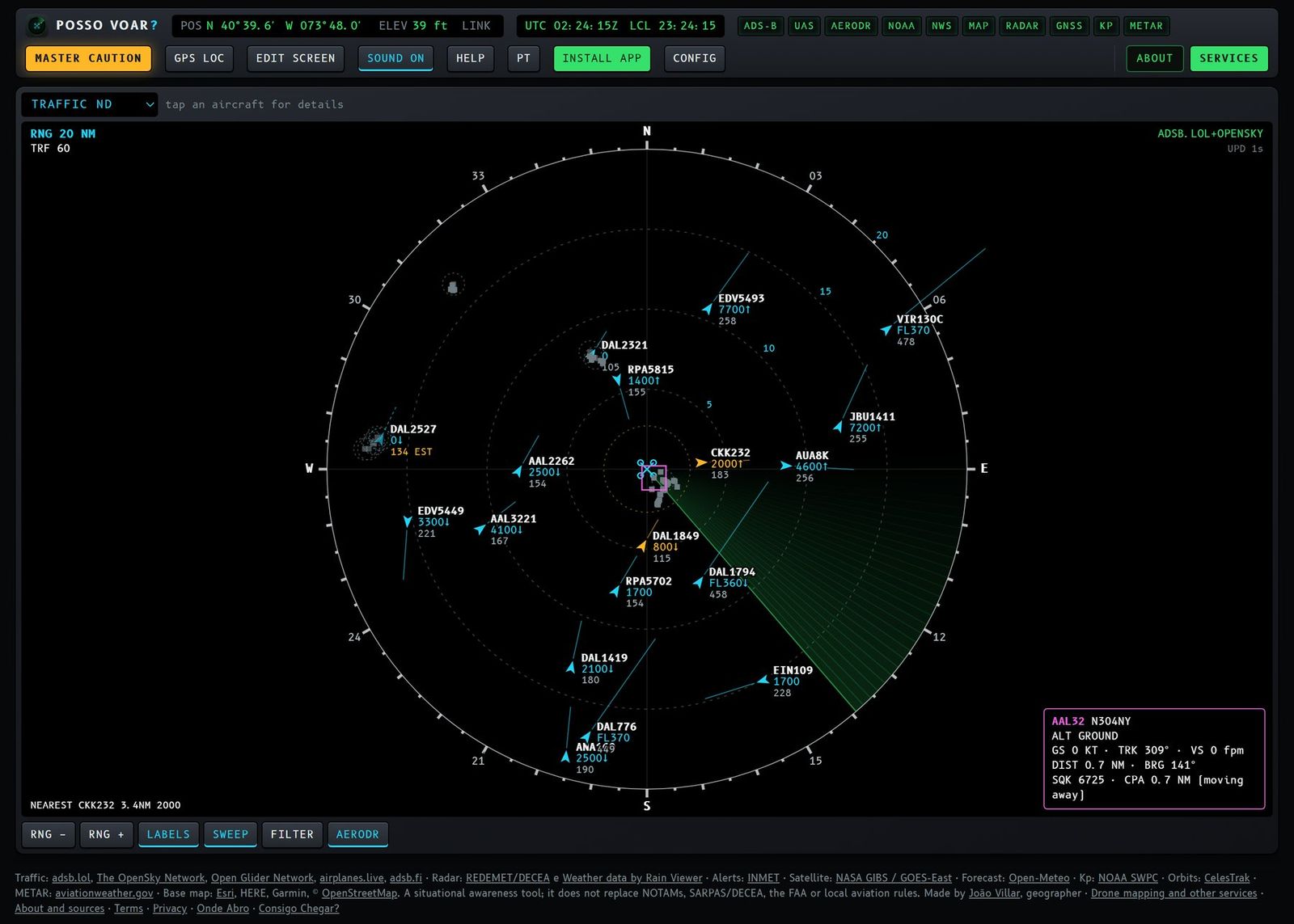Select the DAL1849 orange aircraft symbol
Viewport: 1294px width, 924px height.
(x=642, y=547)
